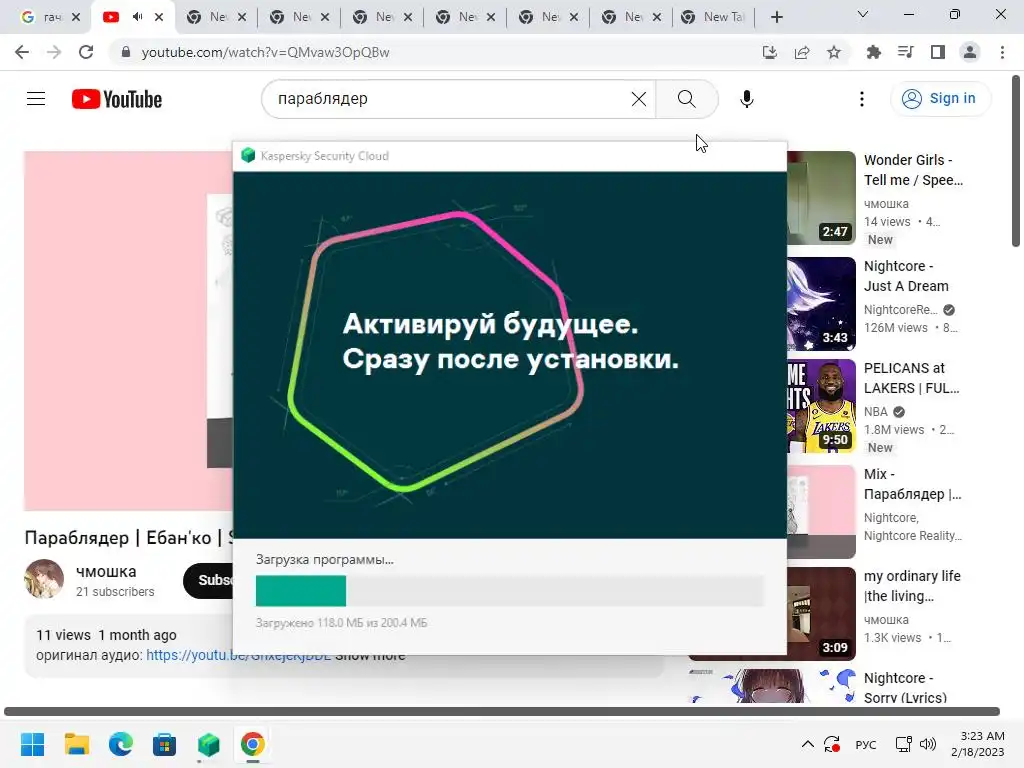Mute the YouTube tab via speaker icon
The height and width of the screenshot is (768, 1024).
tap(137, 17)
